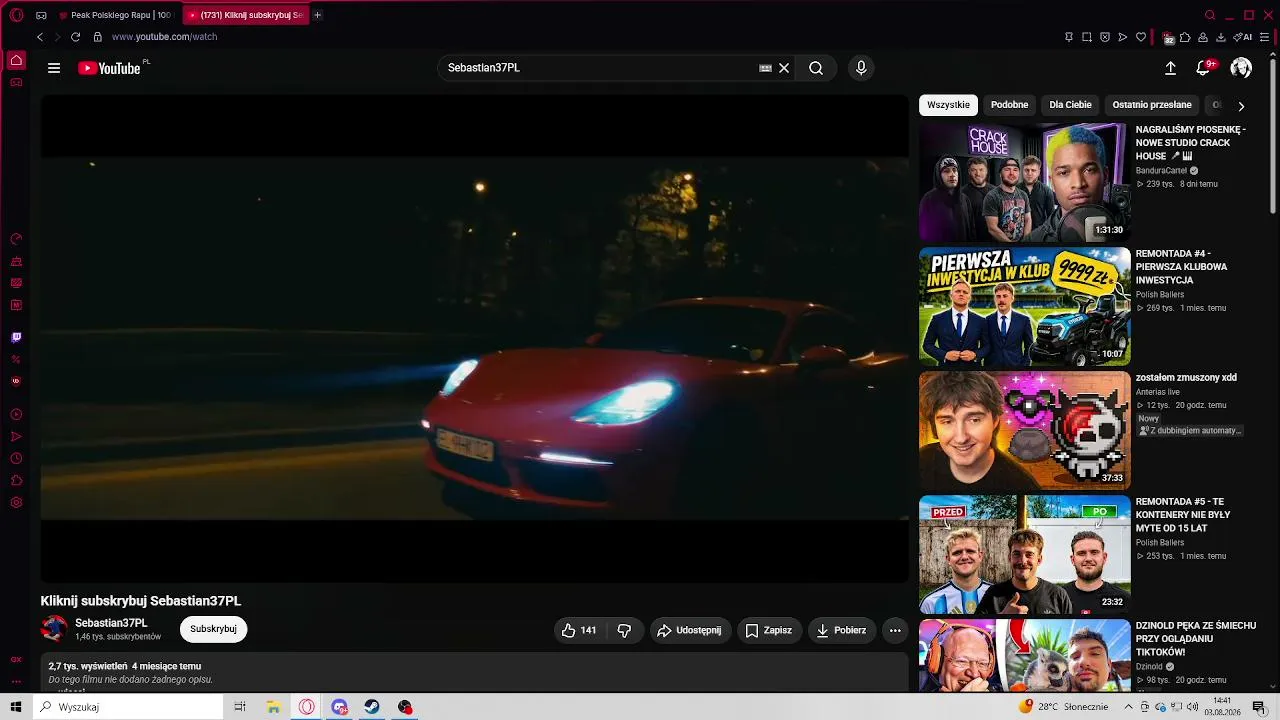Open the Sebastian37PL channel avatar
The image size is (1280, 720).
(54, 629)
